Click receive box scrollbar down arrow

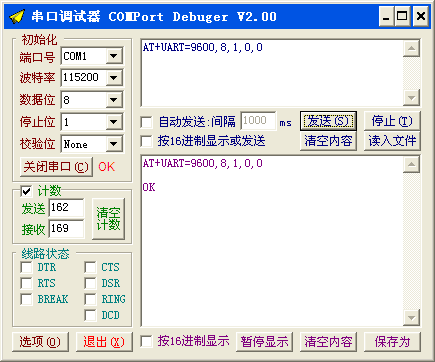click(411, 318)
